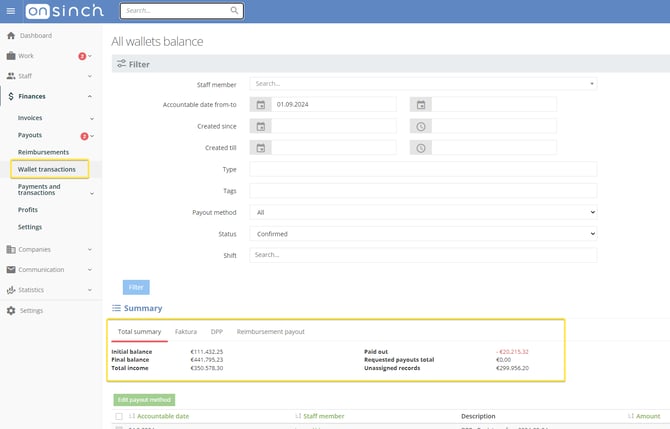This screenshot has height=429, width=670.
Task: Open Wallet transactions in sidebar
Action: pos(47,169)
